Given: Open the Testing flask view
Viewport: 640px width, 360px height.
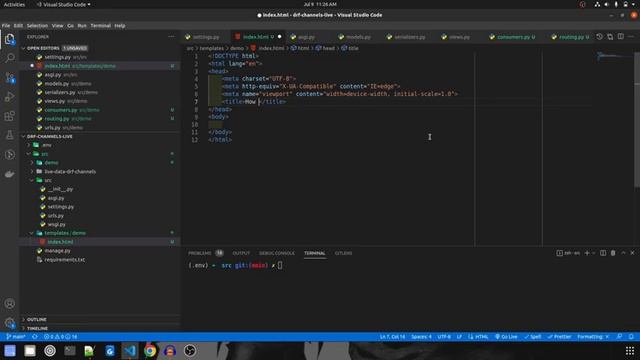Looking at the screenshot, I should click(x=9, y=135).
